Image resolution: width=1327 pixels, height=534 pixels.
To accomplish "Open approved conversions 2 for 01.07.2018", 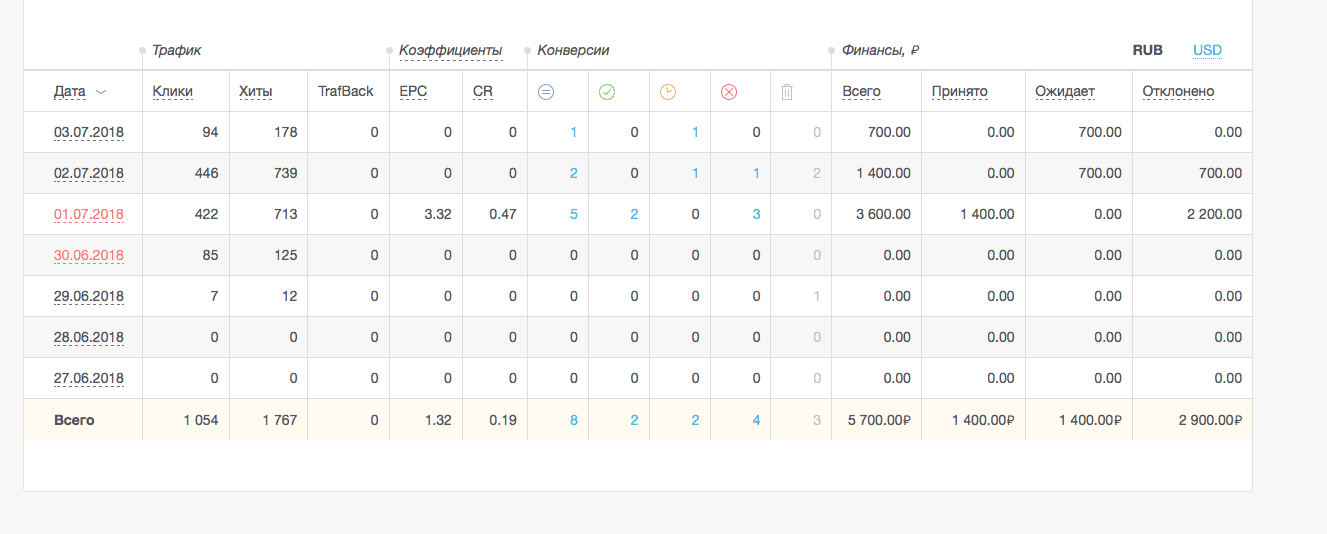I will tap(634, 214).
